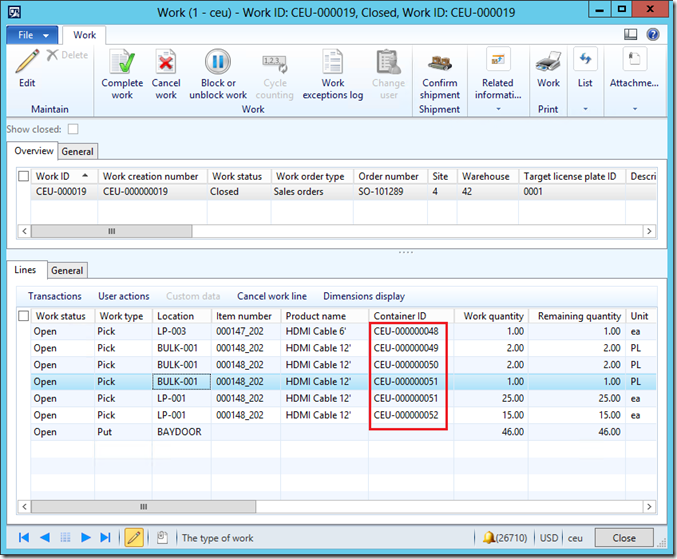Click the Close button
Viewport: 677px width, 559px height.
[623, 538]
